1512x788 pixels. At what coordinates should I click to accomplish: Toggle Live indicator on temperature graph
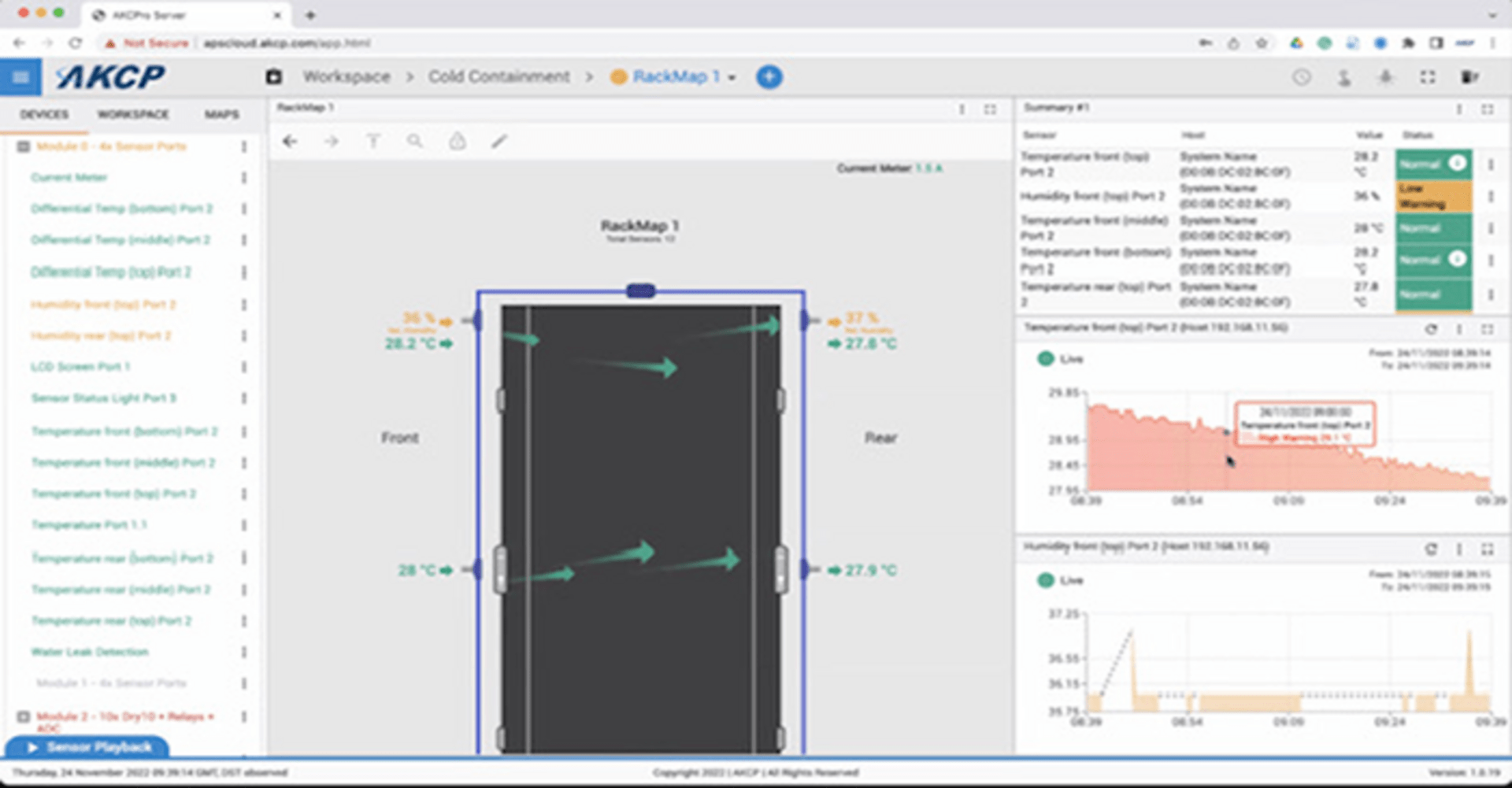pyautogui.click(x=1046, y=359)
